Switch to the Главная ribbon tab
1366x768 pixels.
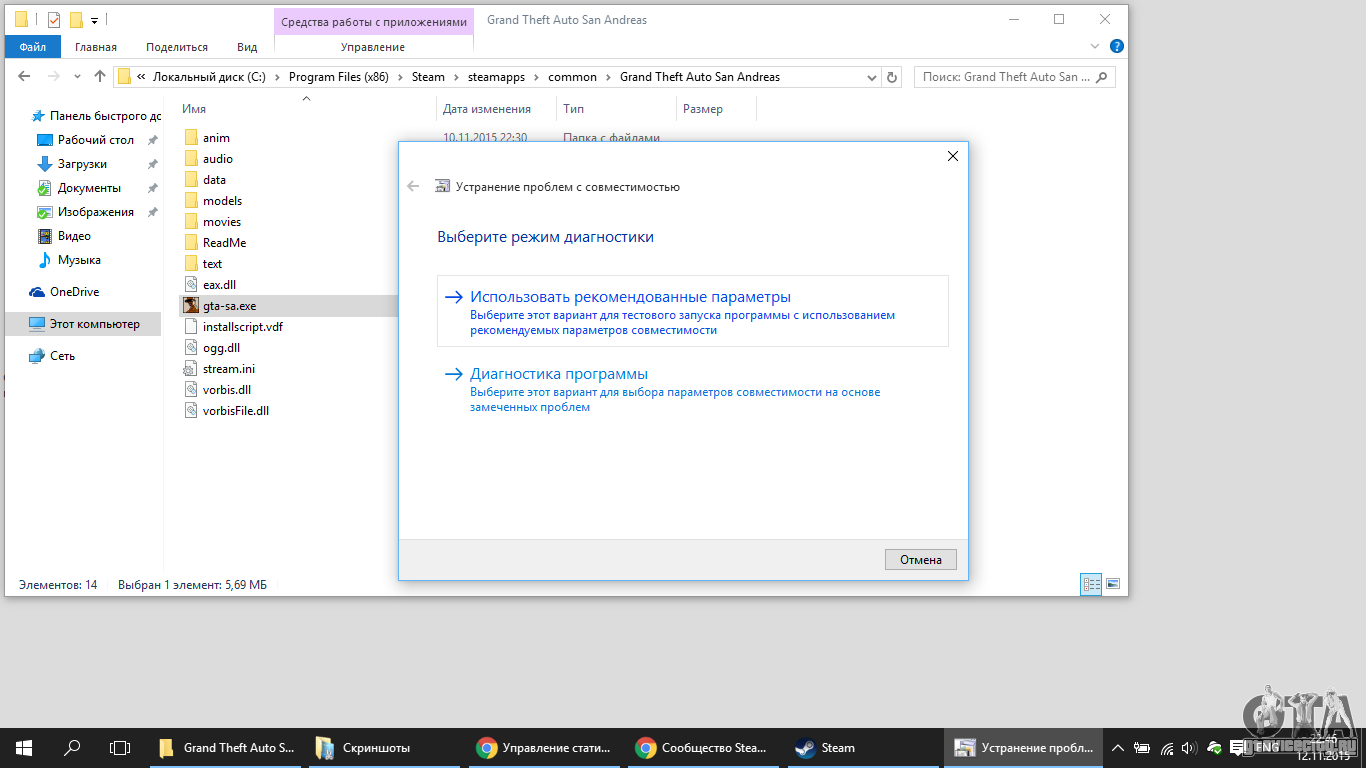(96, 47)
